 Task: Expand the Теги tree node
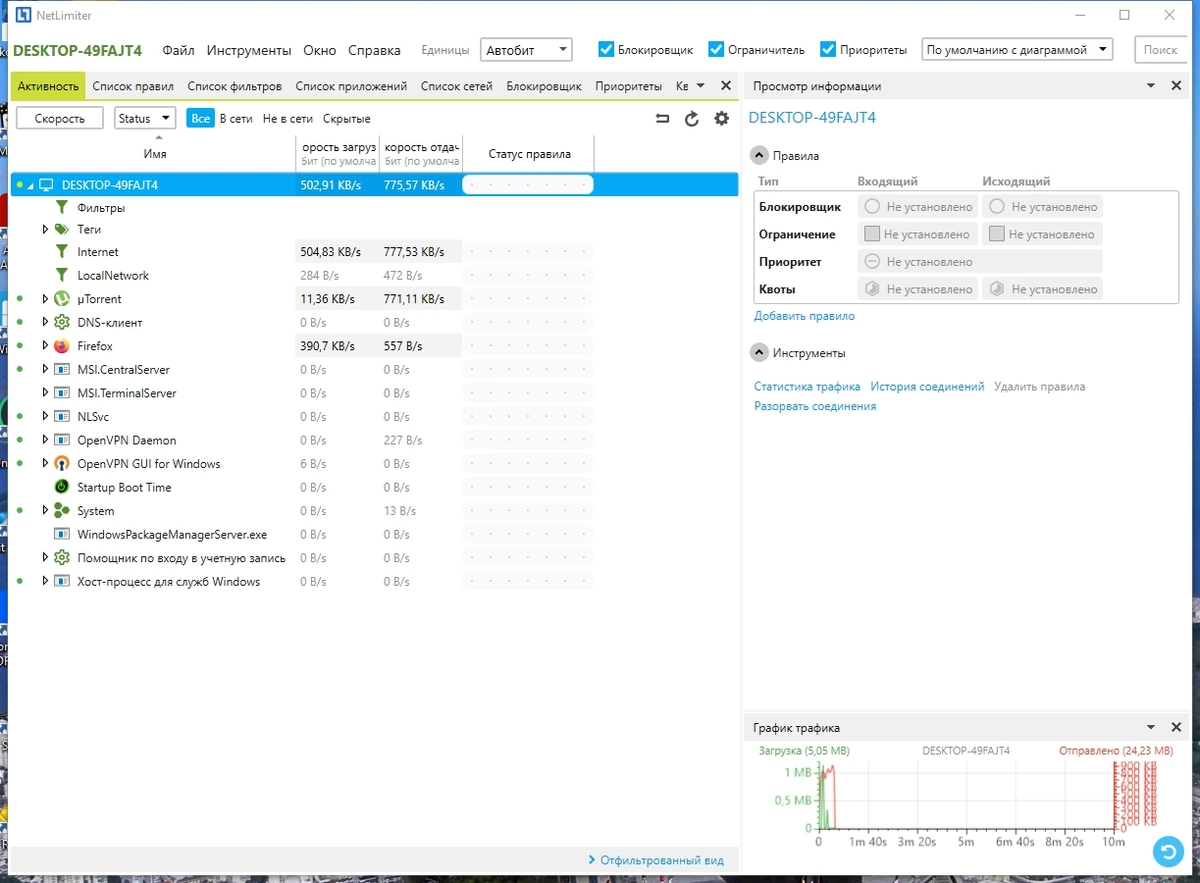click(x=45, y=229)
